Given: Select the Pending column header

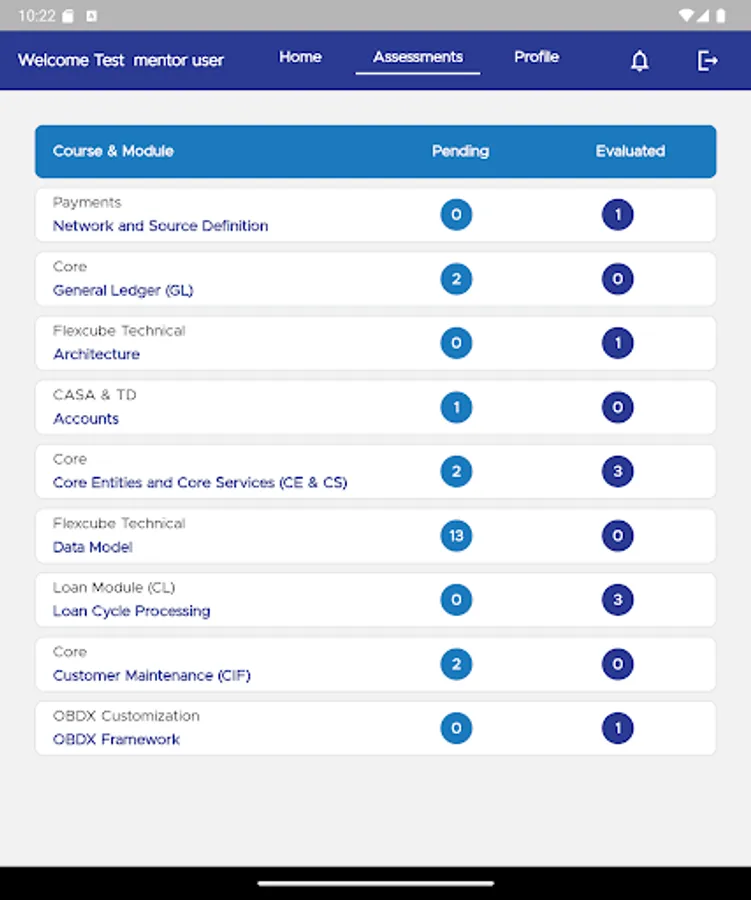Looking at the screenshot, I should [x=460, y=151].
